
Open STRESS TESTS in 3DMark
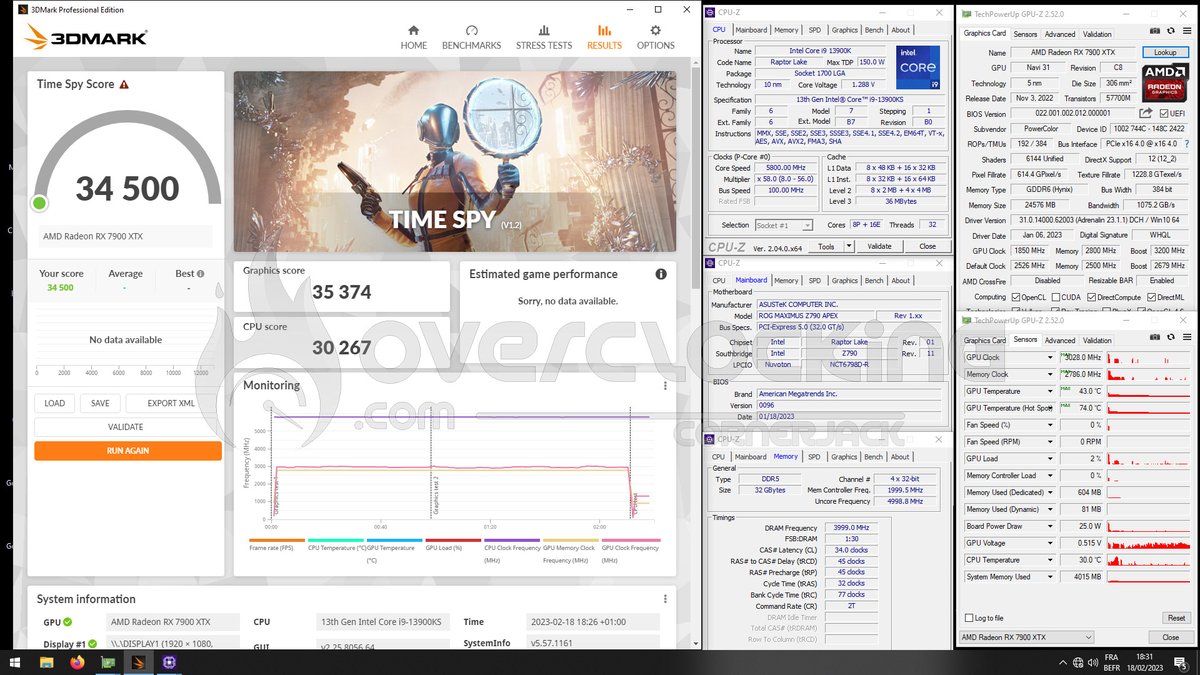[x=544, y=37]
